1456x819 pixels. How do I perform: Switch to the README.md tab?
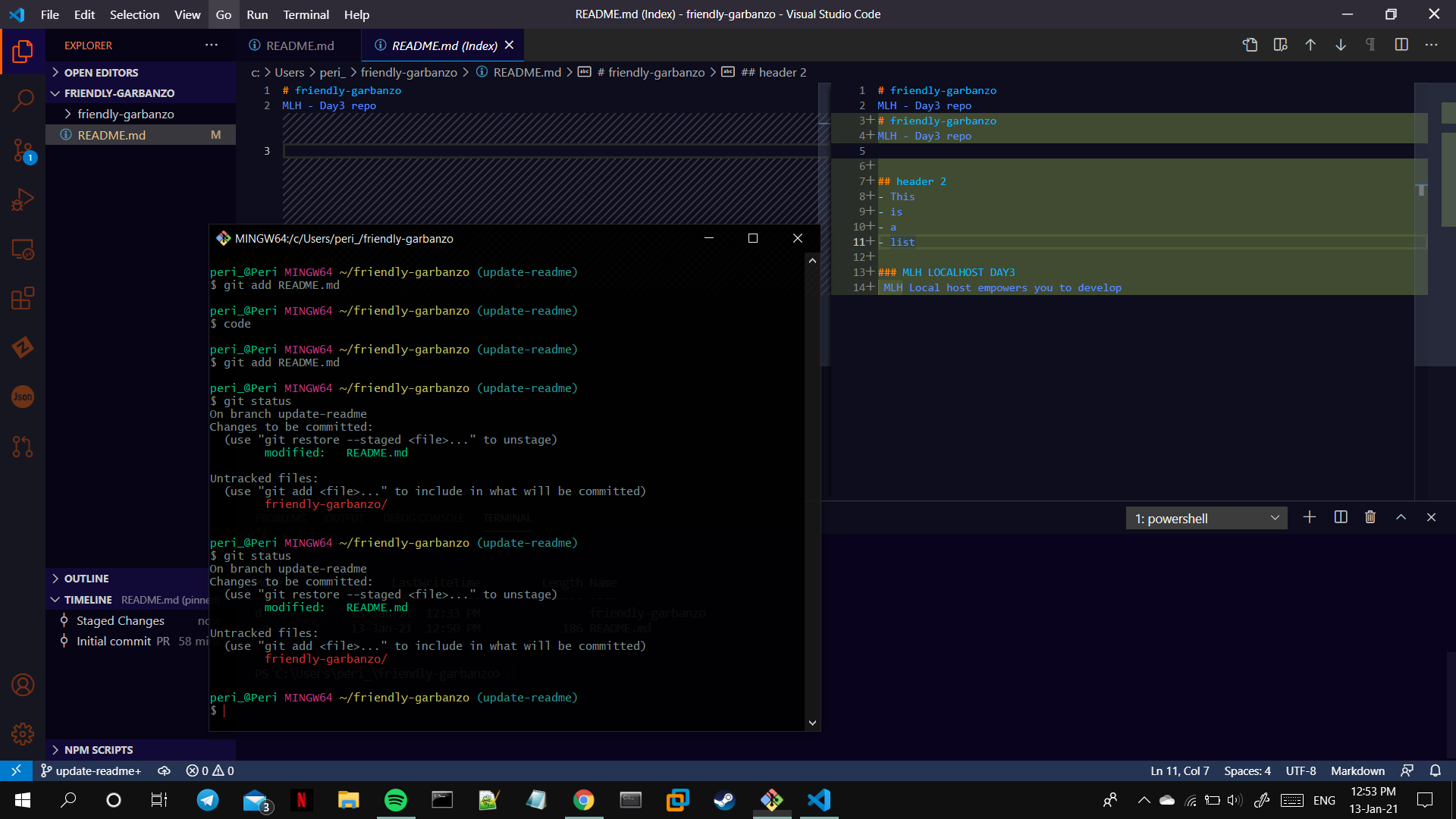[x=300, y=45]
